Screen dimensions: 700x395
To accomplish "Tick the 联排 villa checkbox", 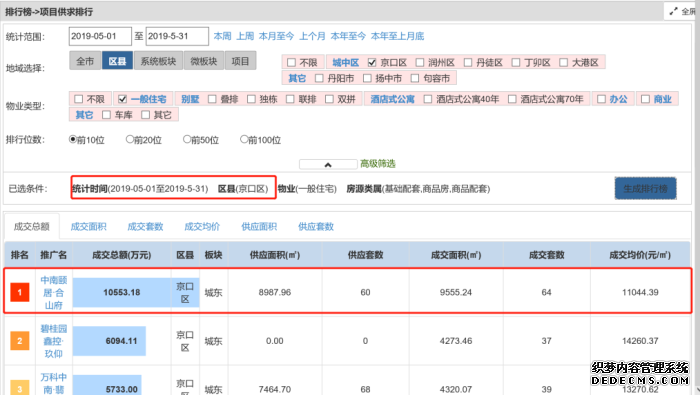I will [x=290, y=99].
